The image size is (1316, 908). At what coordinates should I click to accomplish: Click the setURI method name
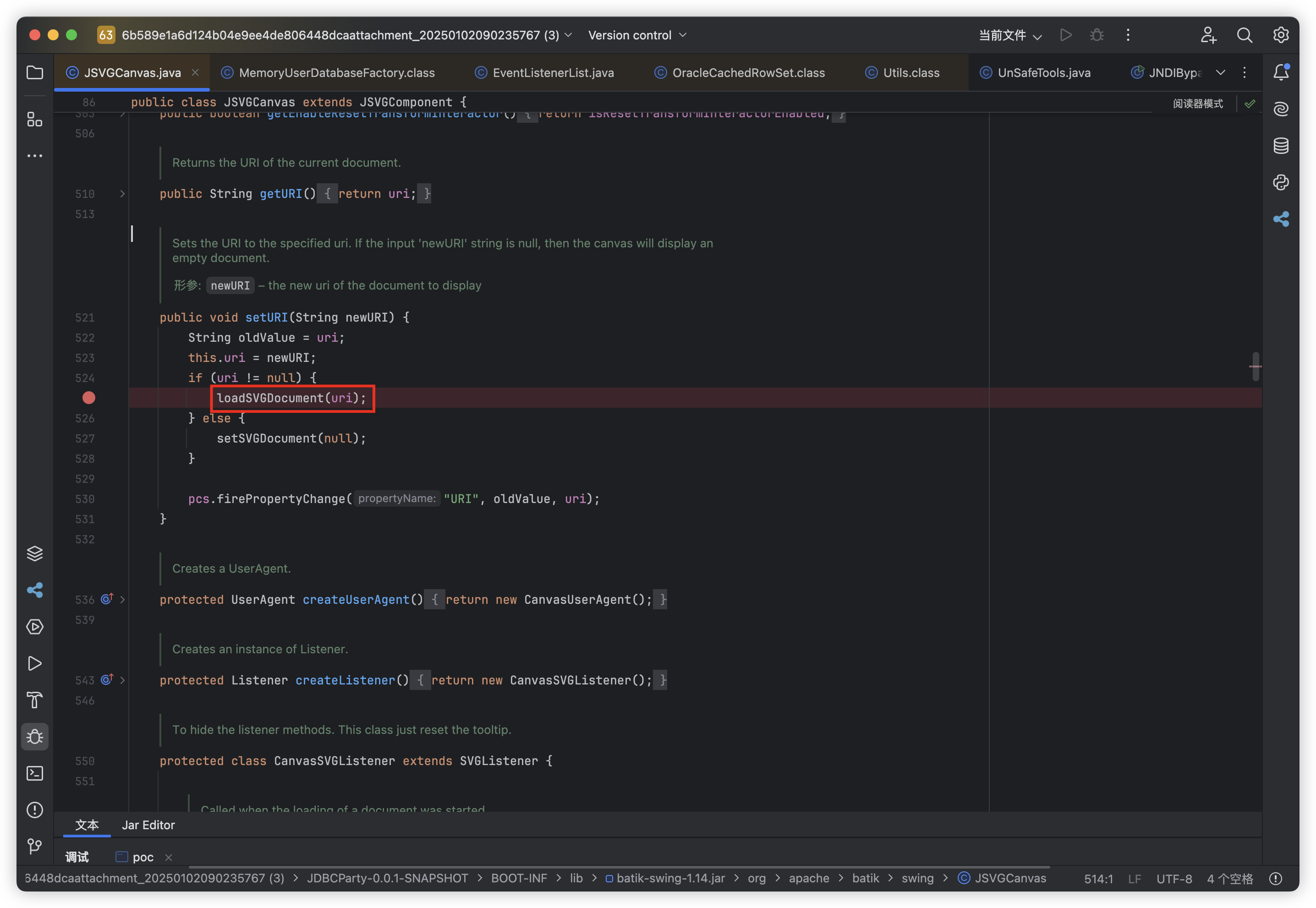tap(266, 317)
